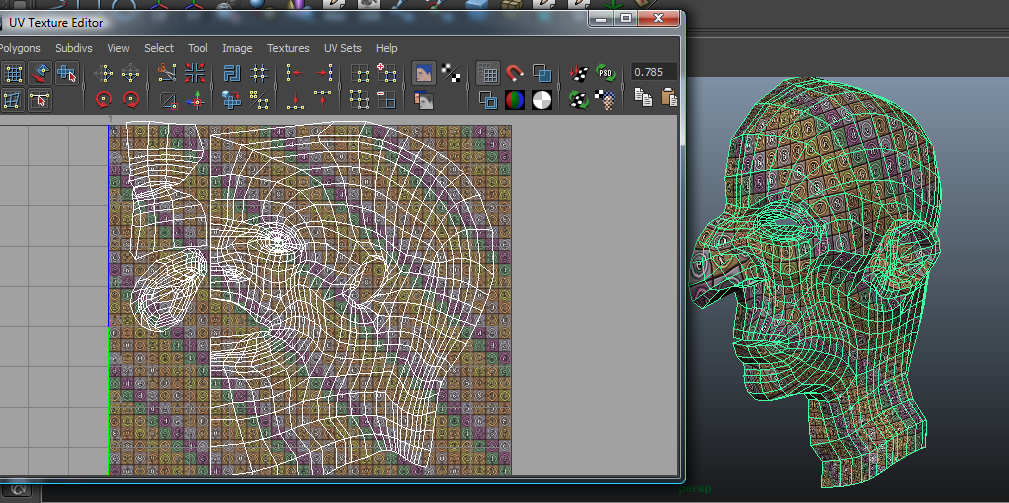Screen dimensions: 1009x503
Task: Click the Sew UV edges icon with red arrows
Action: click(x=195, y=73)
